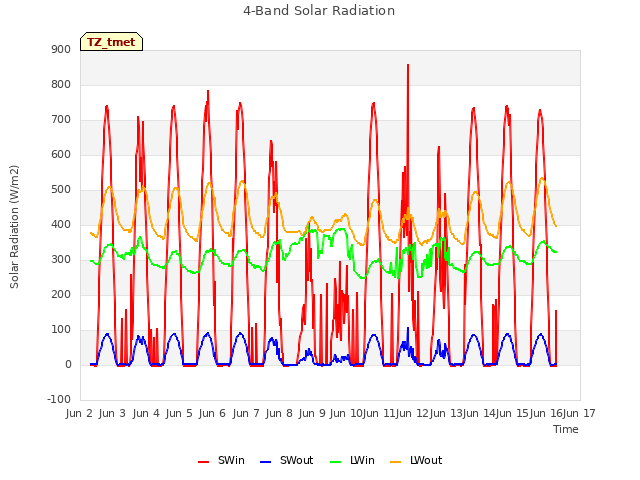
Task: Click the blue SWout legend swatch
Action: 265,462
